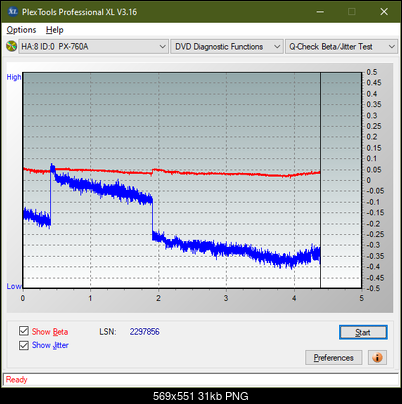Click the LSN: label
This screenshot has height=404, width=402.
[108, 332]
